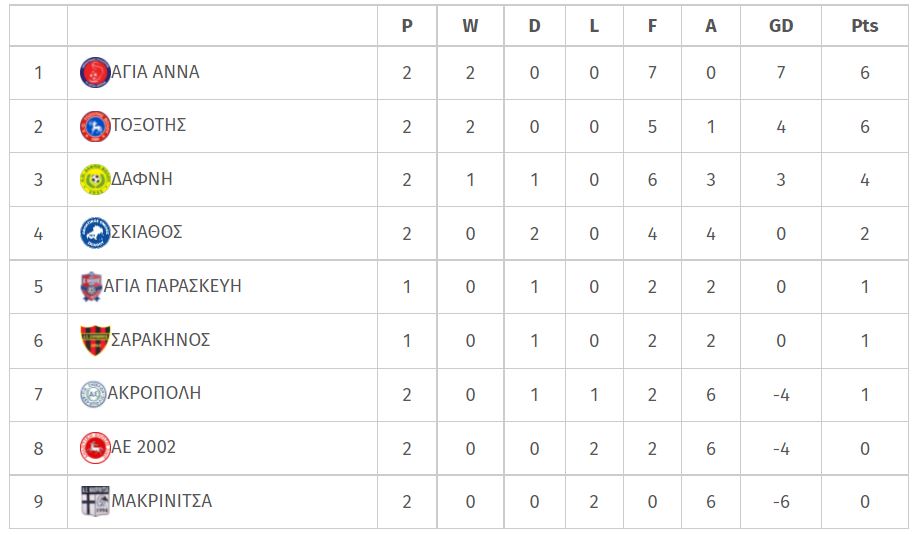Click the ΣΑΡΑΚΗΝΟΣ red-black shield logo
914x535 pixels.
coord(95,340)
